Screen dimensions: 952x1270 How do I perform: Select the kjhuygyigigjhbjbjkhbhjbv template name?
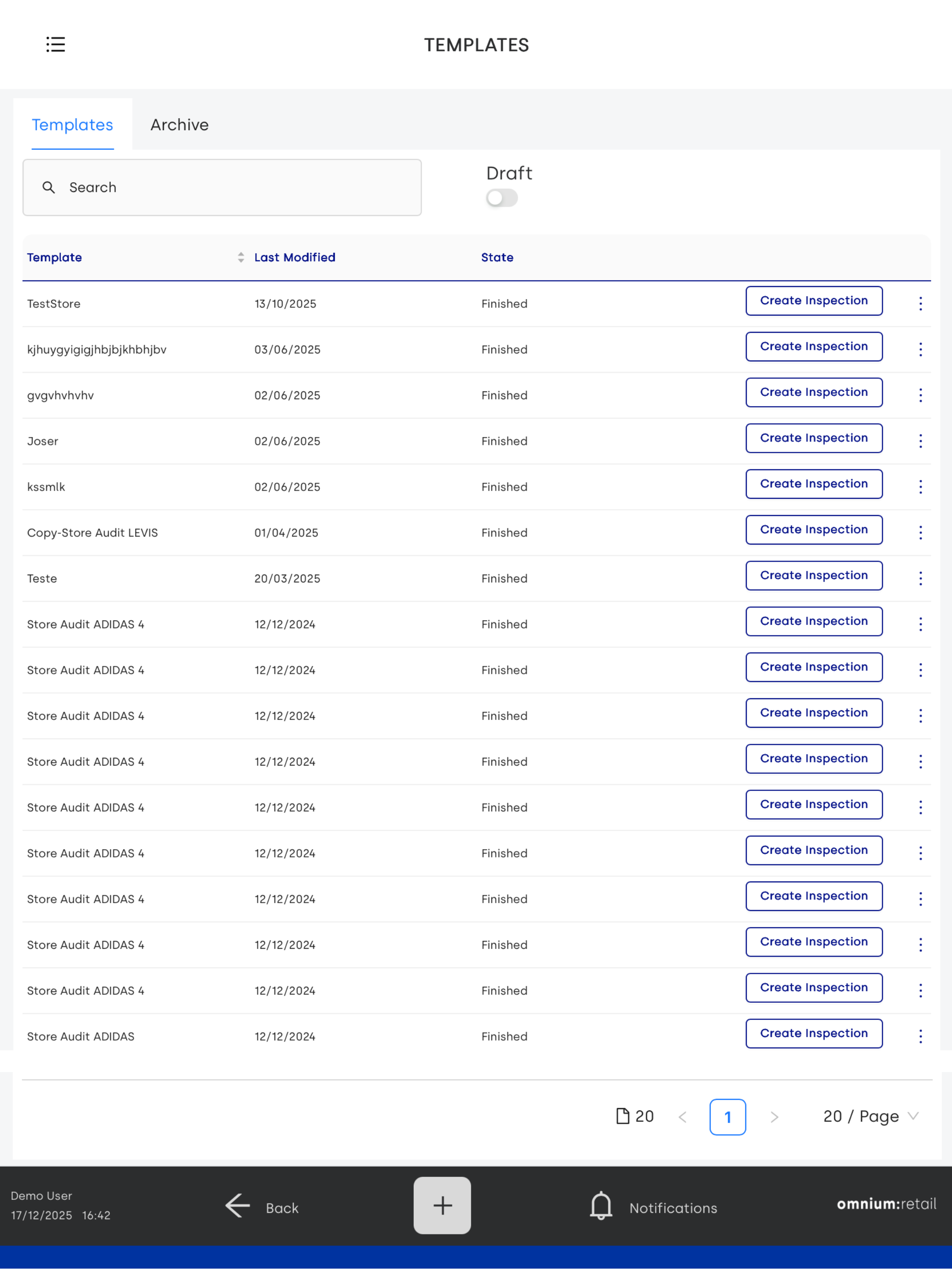point(96,350)
